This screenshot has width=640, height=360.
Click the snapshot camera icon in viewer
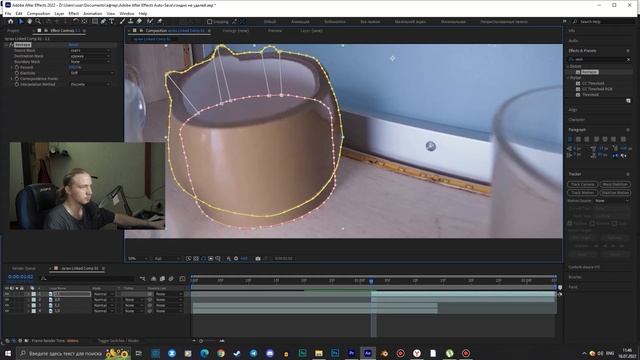point(258,258)
